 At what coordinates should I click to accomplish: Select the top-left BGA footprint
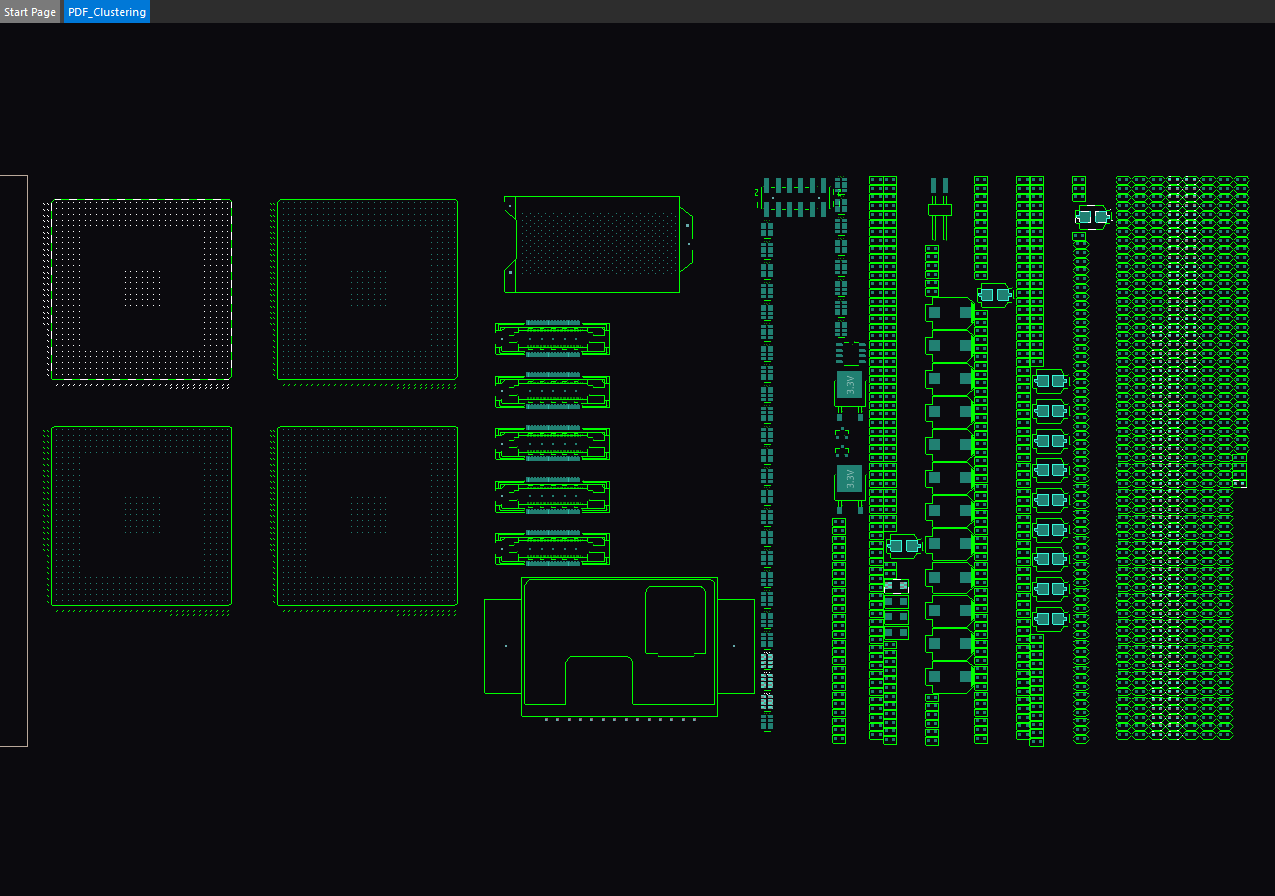click(138, 289)
